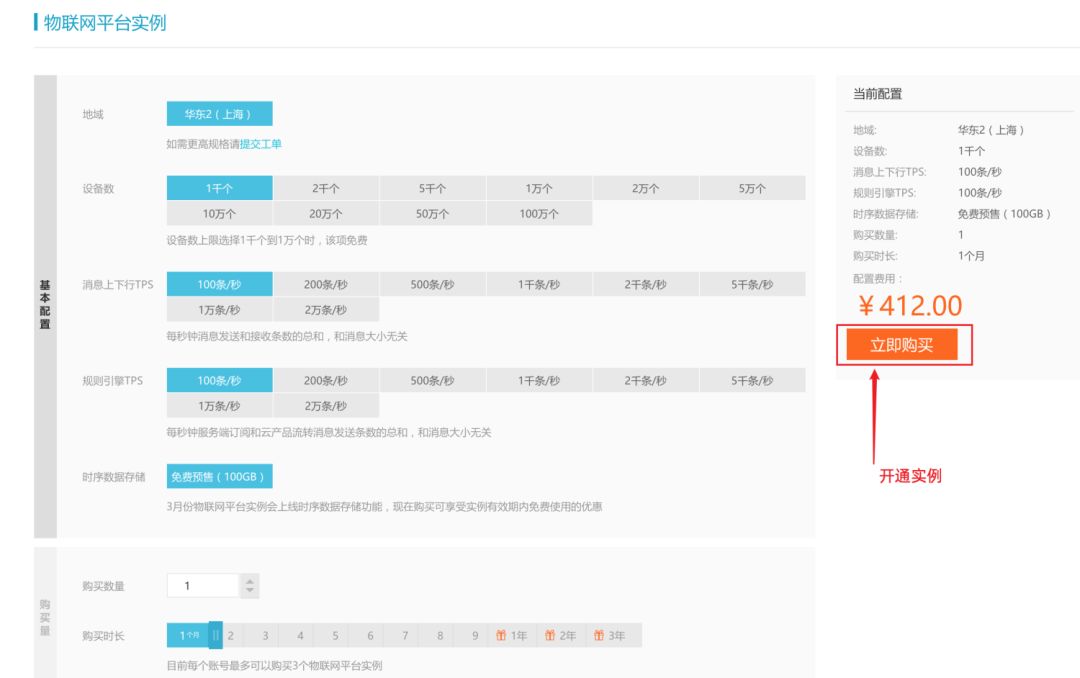Select the 2万条/秒 message TPS option

327,309
